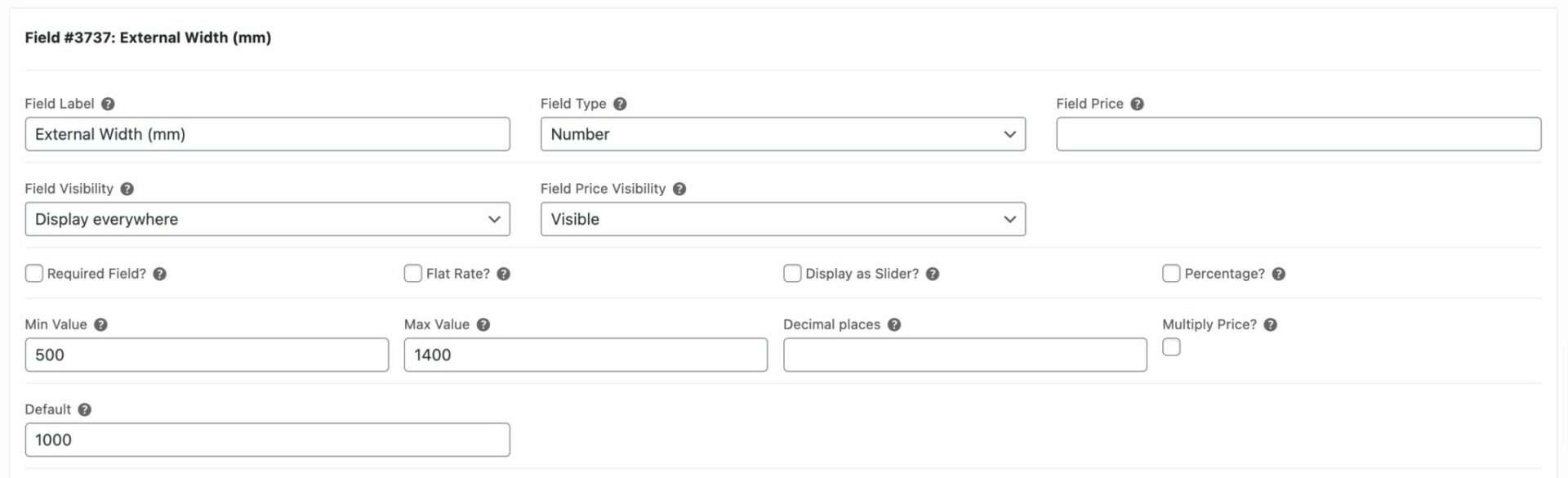Click the help icon beside Max Value

click(x=483, y=324)
